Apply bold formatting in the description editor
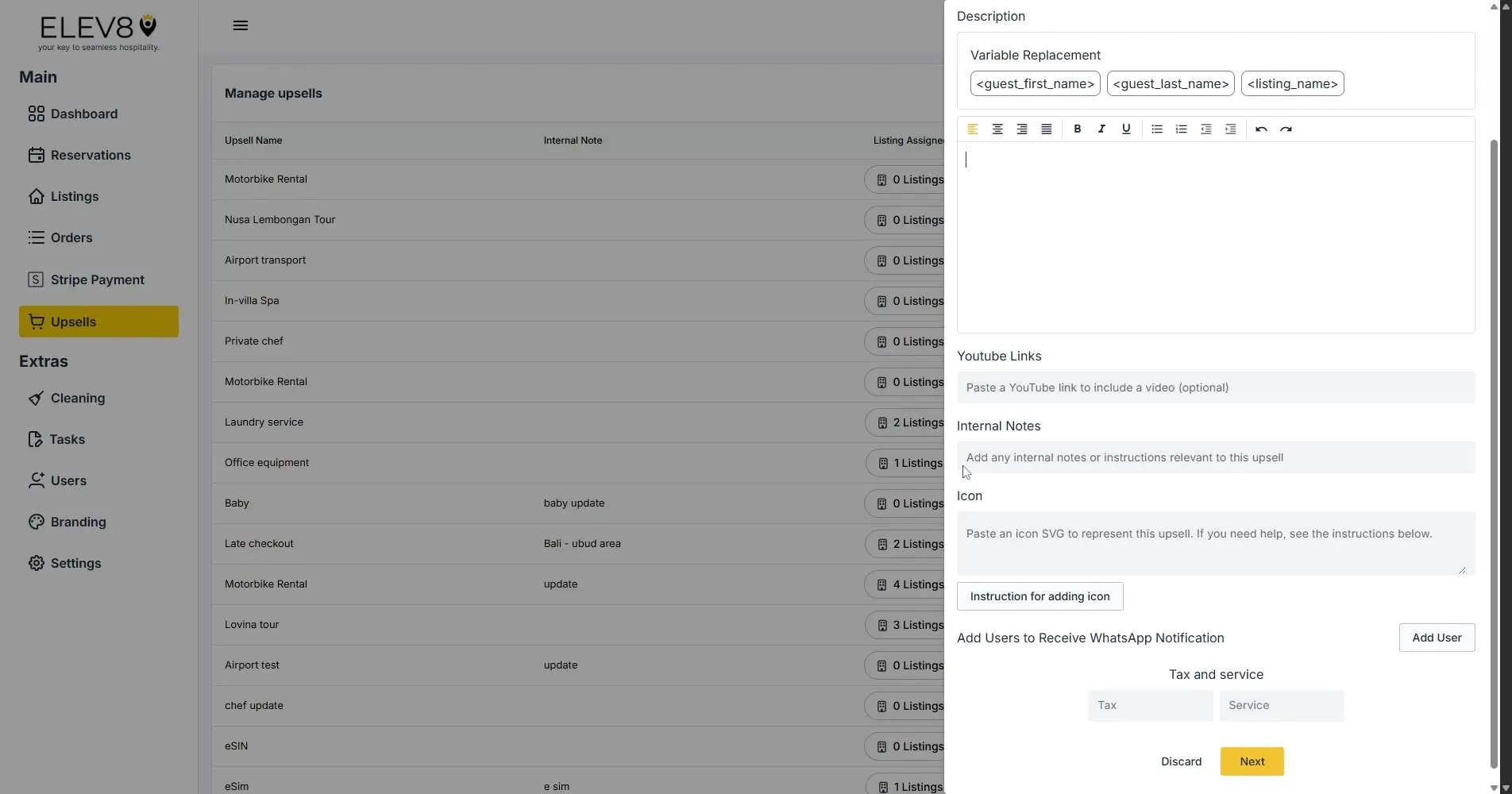This screenshot has height=794, width=1512. click(1078, 129)
